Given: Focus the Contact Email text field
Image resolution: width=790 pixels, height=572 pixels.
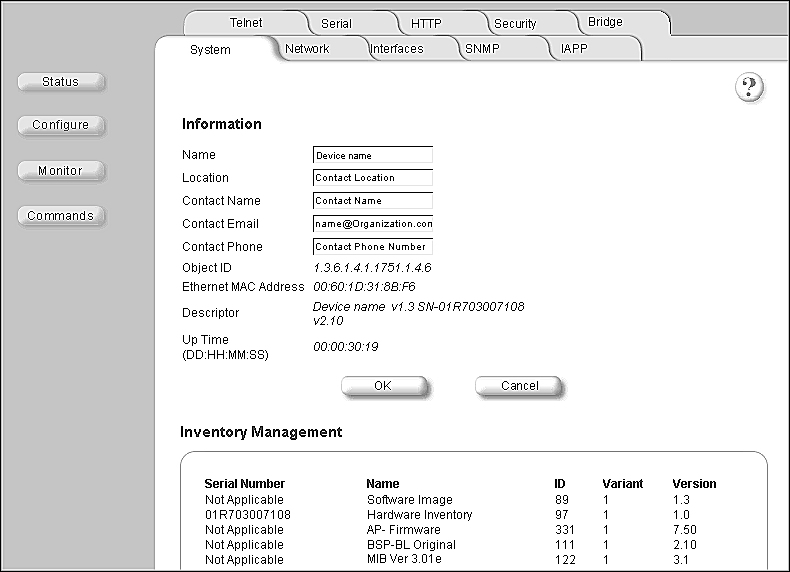Looking at the screenshot, I should click(x=372, y=224).
